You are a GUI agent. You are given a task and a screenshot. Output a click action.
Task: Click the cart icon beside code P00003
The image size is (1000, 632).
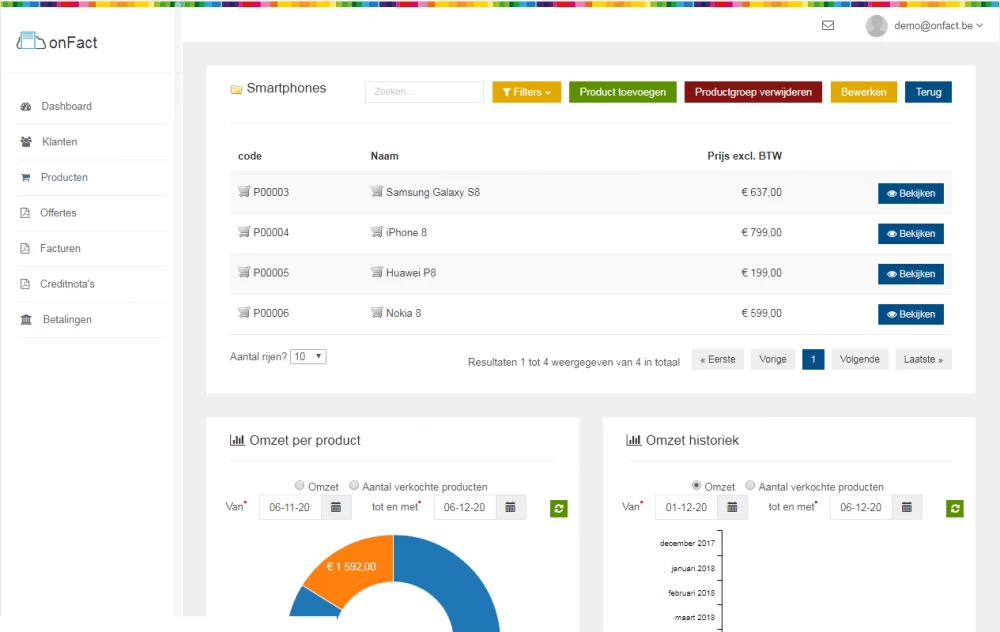[x=243, y=192]
